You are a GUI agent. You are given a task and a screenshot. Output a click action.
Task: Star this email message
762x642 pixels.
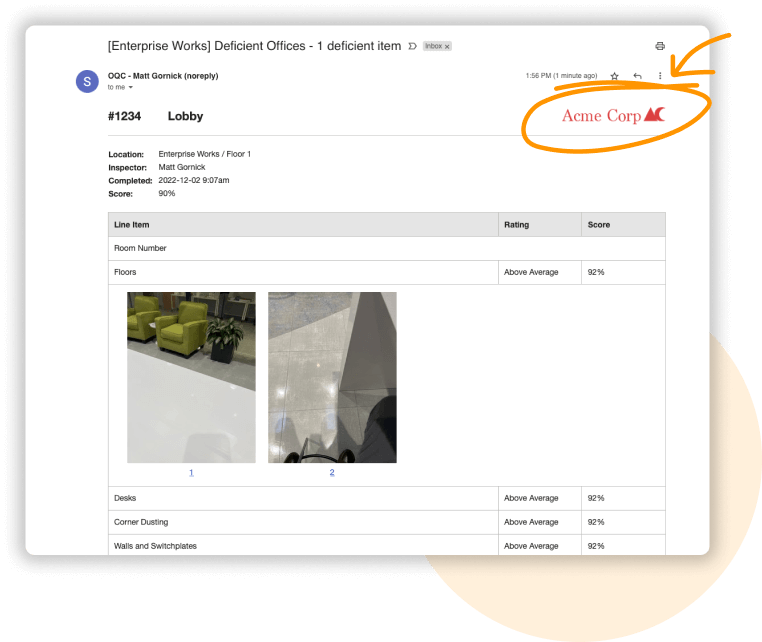[614, 76]
